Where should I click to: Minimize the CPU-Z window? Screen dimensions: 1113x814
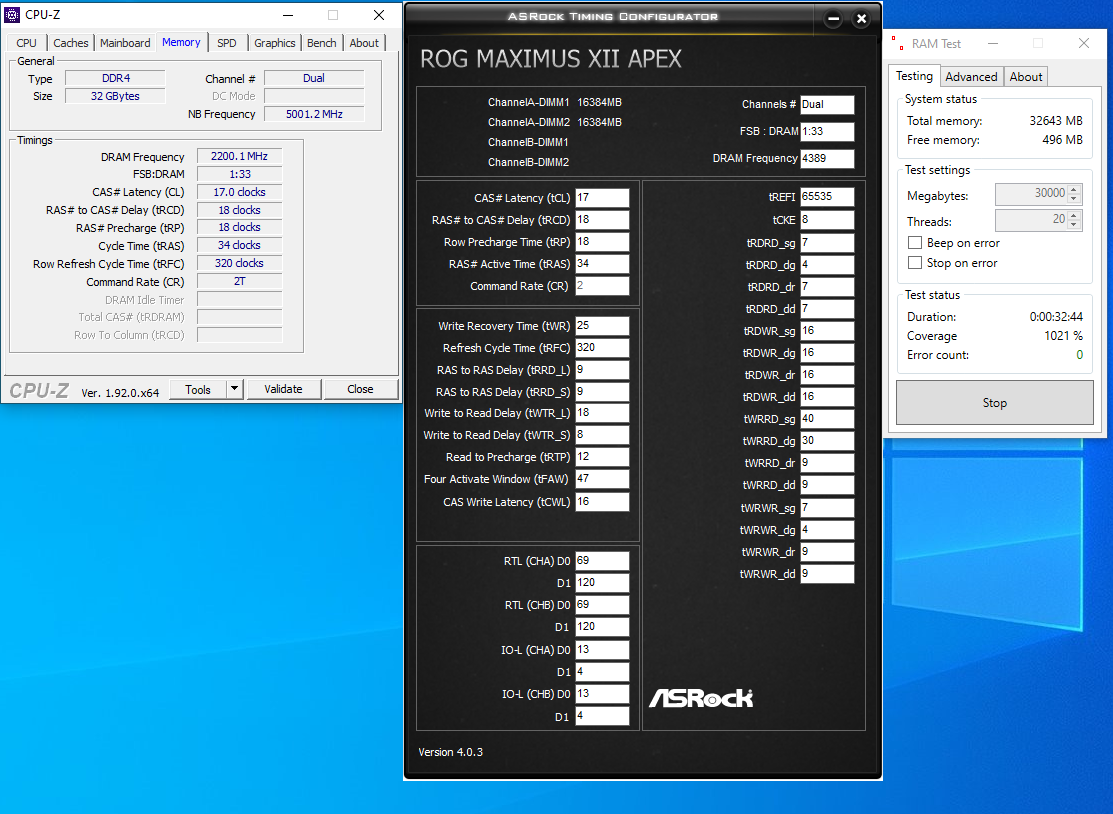click(287, 15)
